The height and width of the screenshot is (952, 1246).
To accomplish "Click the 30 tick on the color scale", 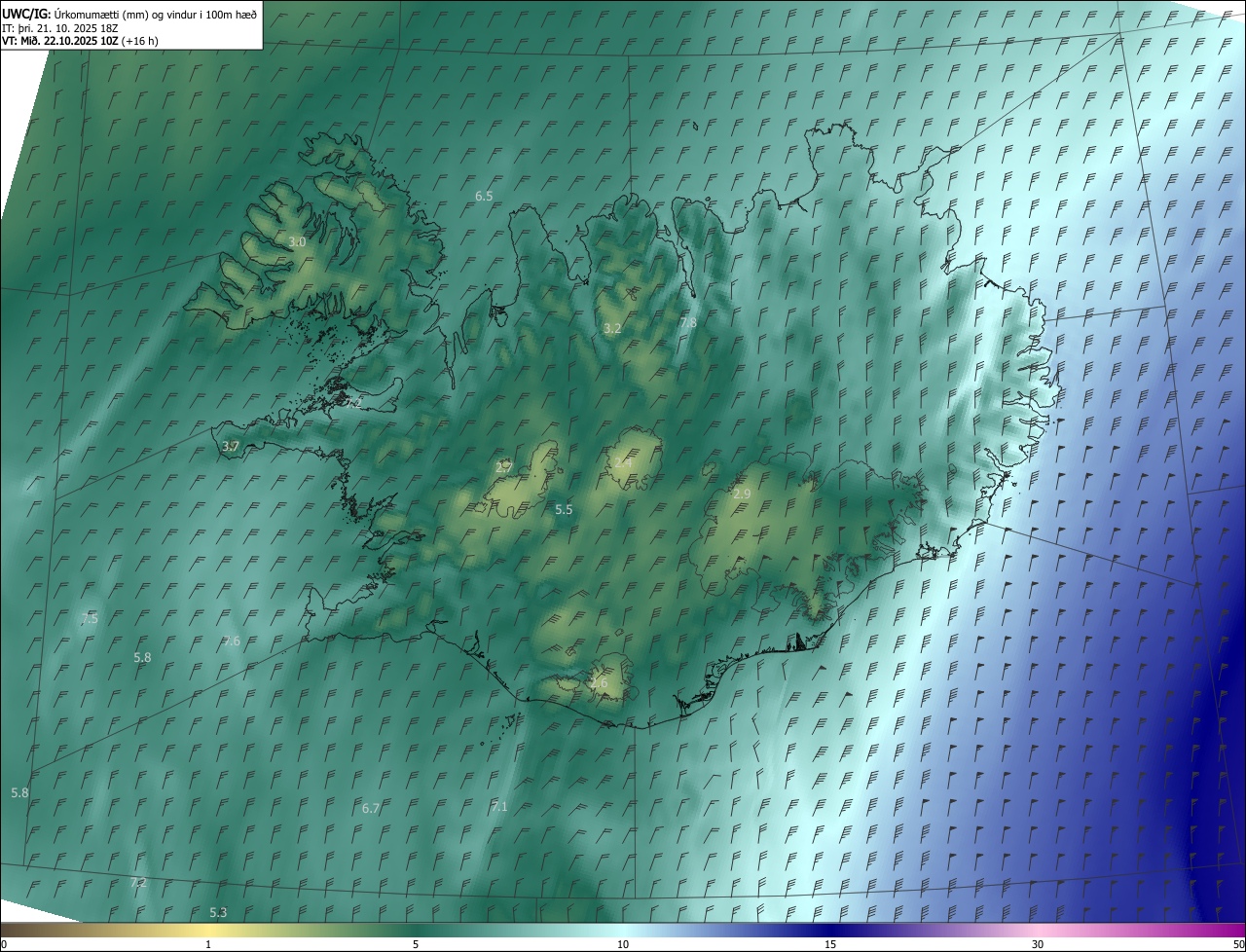I will [x=1038, y=944].
